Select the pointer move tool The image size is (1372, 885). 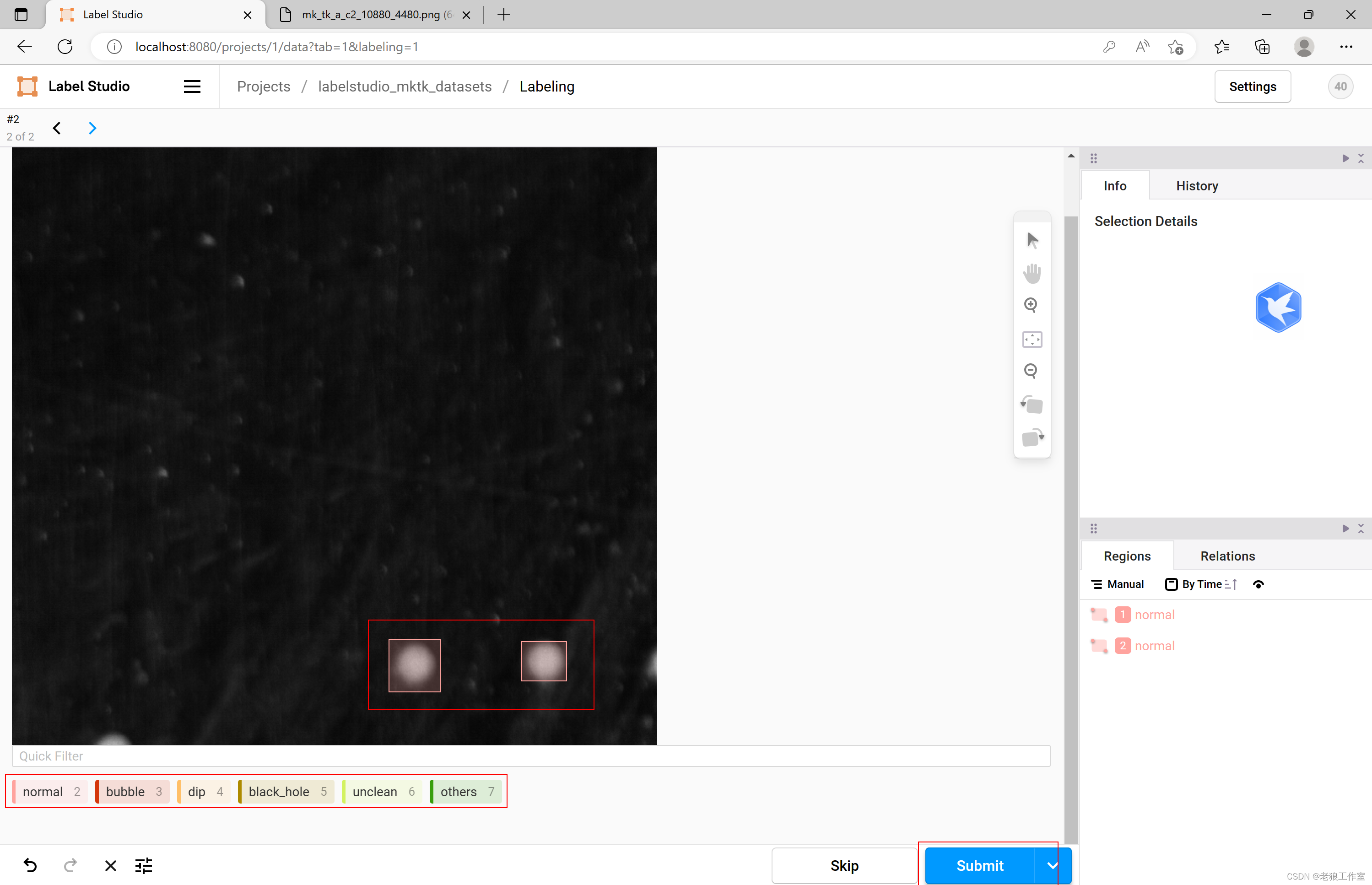(x=1032, y=240)
